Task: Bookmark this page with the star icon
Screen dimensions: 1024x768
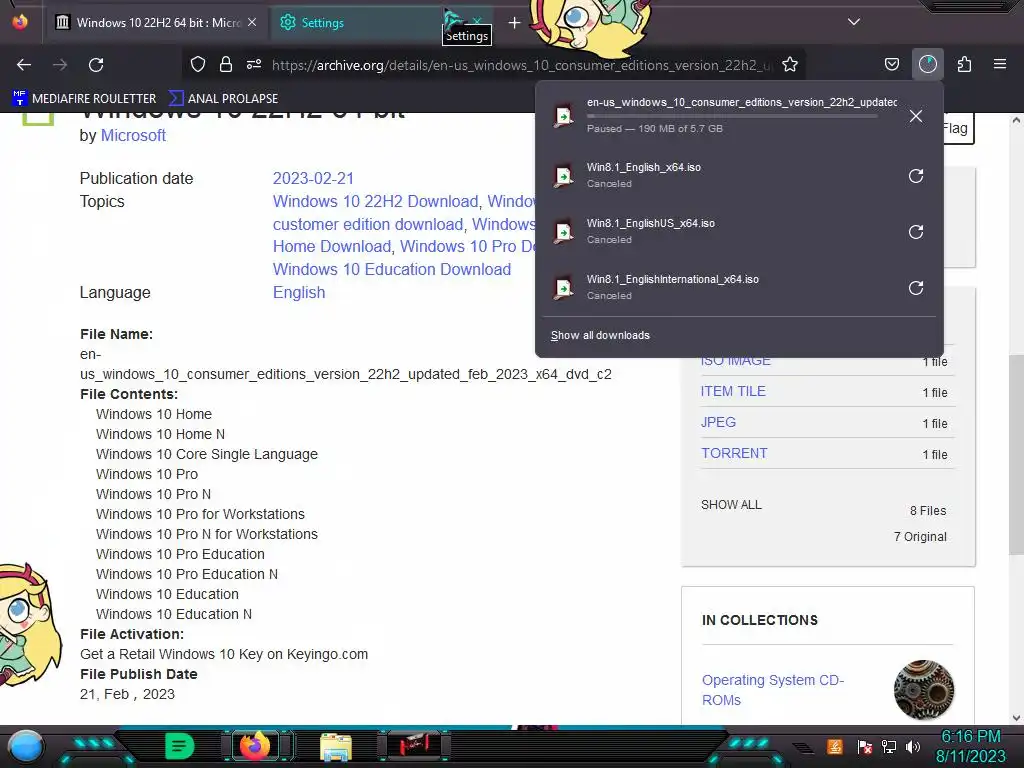Action: (x=790, y=64)
